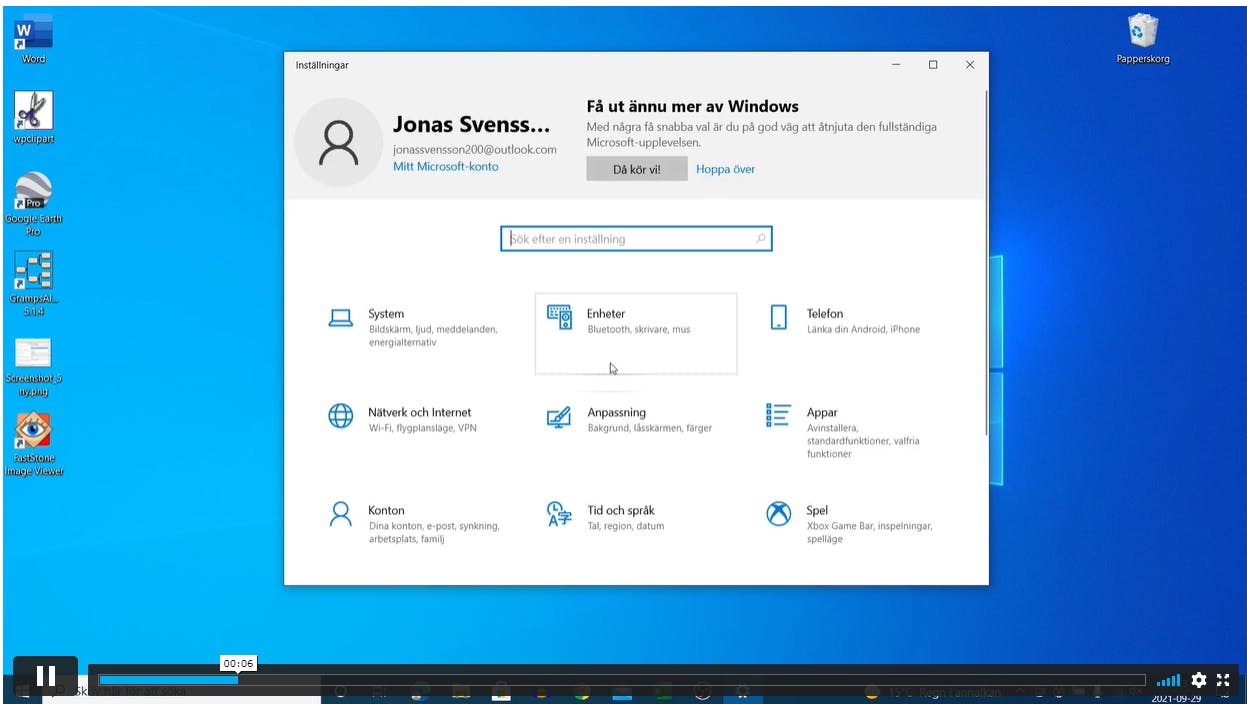Click the jonassvensson200@outlook.com email text
The height and width of the screenshot is (704, 1247).
[x=475, y=149]
